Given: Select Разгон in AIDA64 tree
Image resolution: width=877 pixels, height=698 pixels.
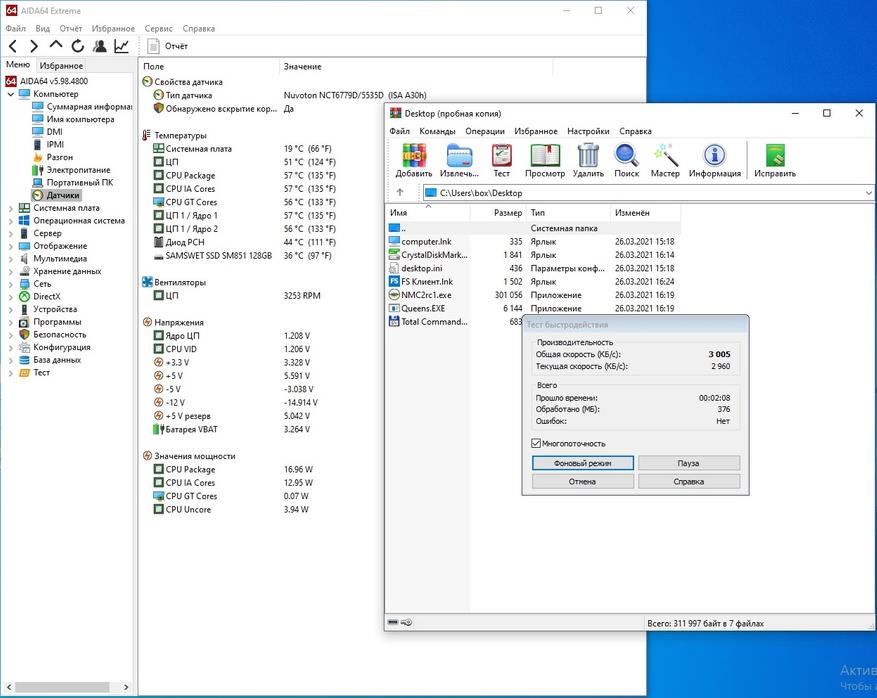Looking at the screenshot, I should click(53, 157).
